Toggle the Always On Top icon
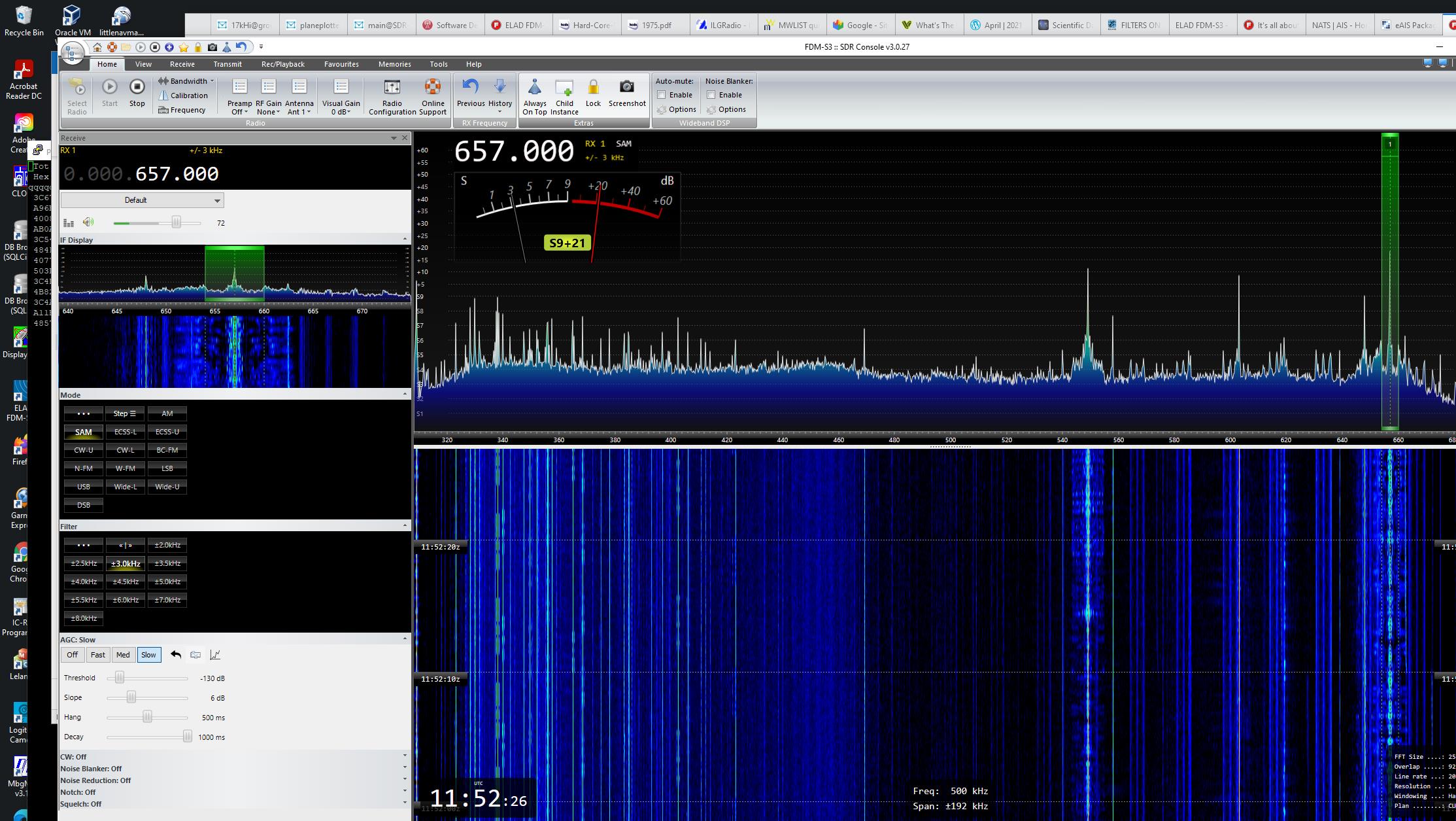 click(534, 87)
